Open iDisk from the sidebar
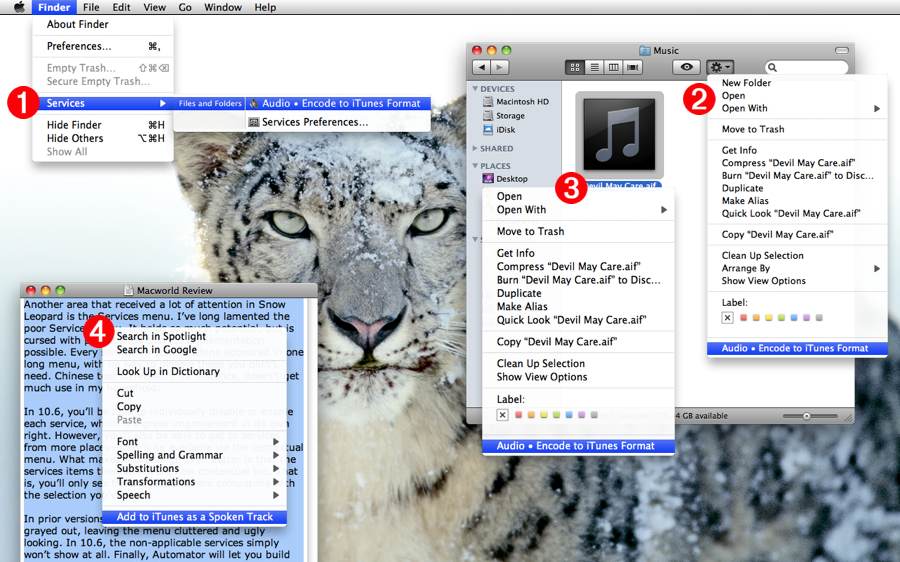 pos(507,130)
